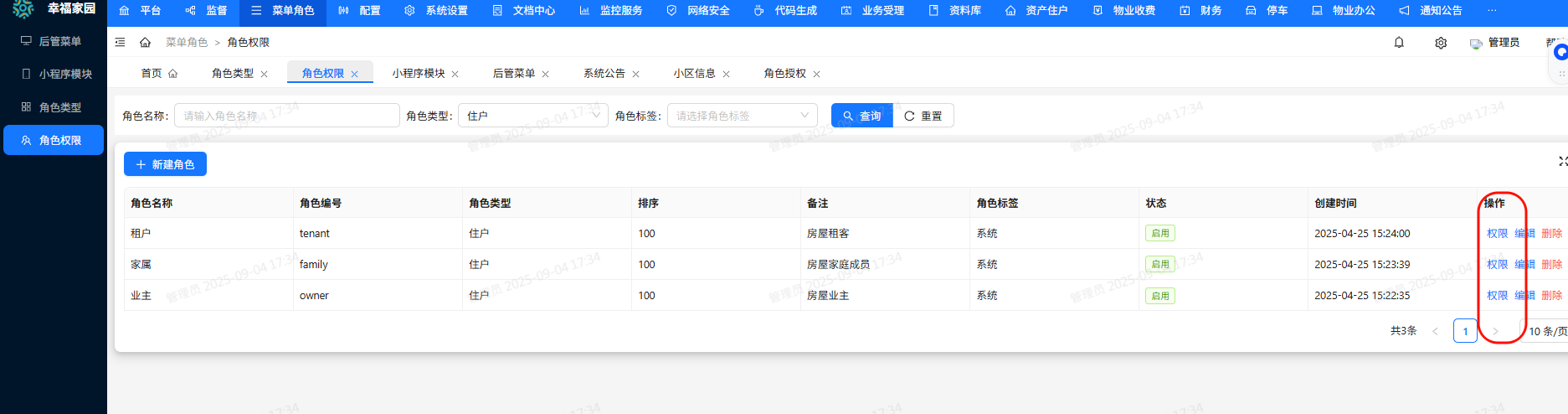Click the 查询 search button

tap(861, 116)
